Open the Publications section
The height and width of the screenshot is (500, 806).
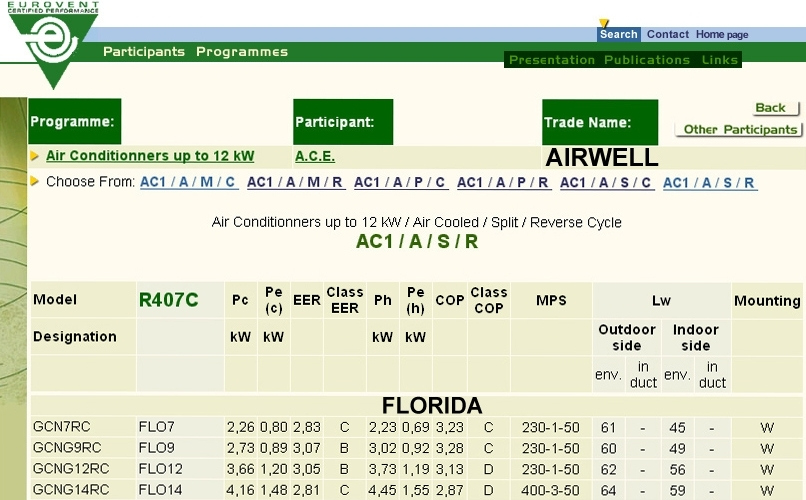647,60
